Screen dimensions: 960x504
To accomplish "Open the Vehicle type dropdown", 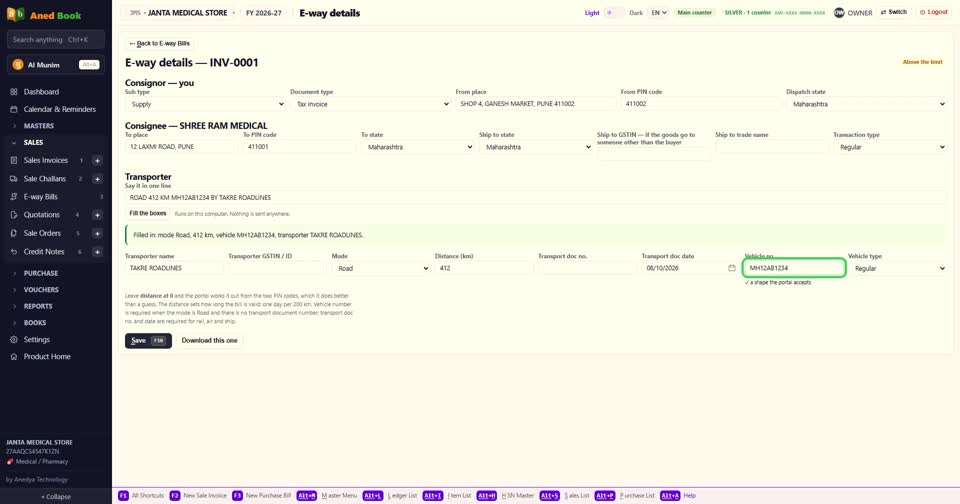I will 897,268.
